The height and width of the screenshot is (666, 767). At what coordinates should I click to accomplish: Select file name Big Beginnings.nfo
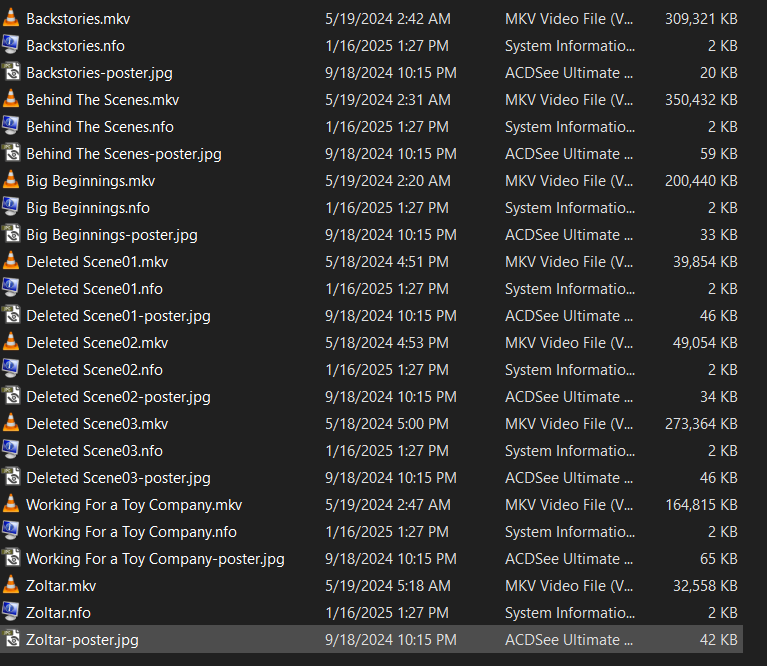[88, 208]
